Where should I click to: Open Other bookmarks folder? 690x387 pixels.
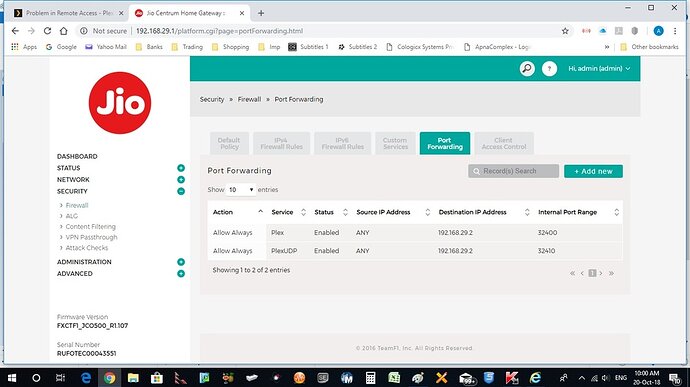point(649,47)
